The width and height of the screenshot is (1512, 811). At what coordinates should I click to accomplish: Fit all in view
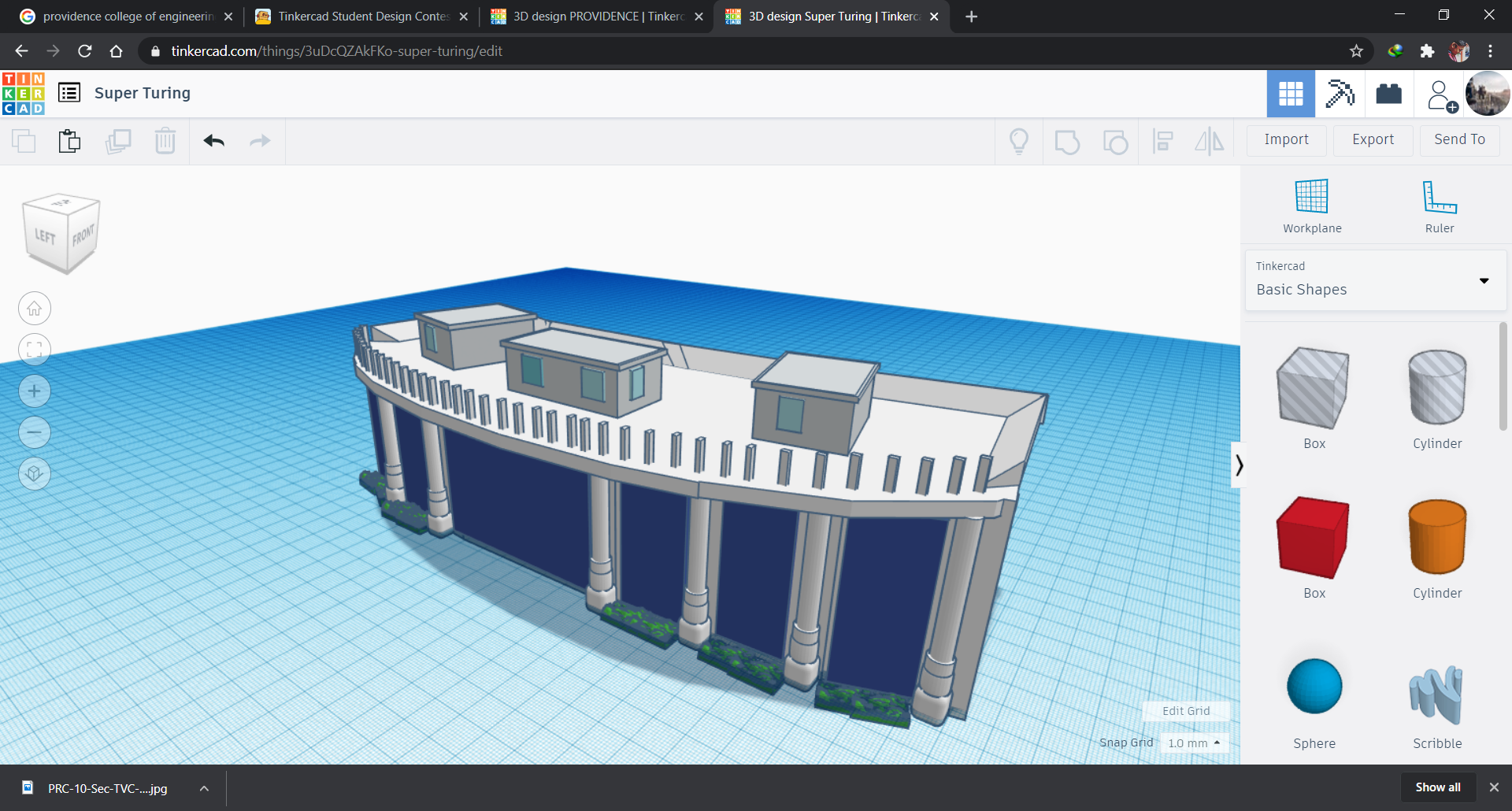click(35, 350)
